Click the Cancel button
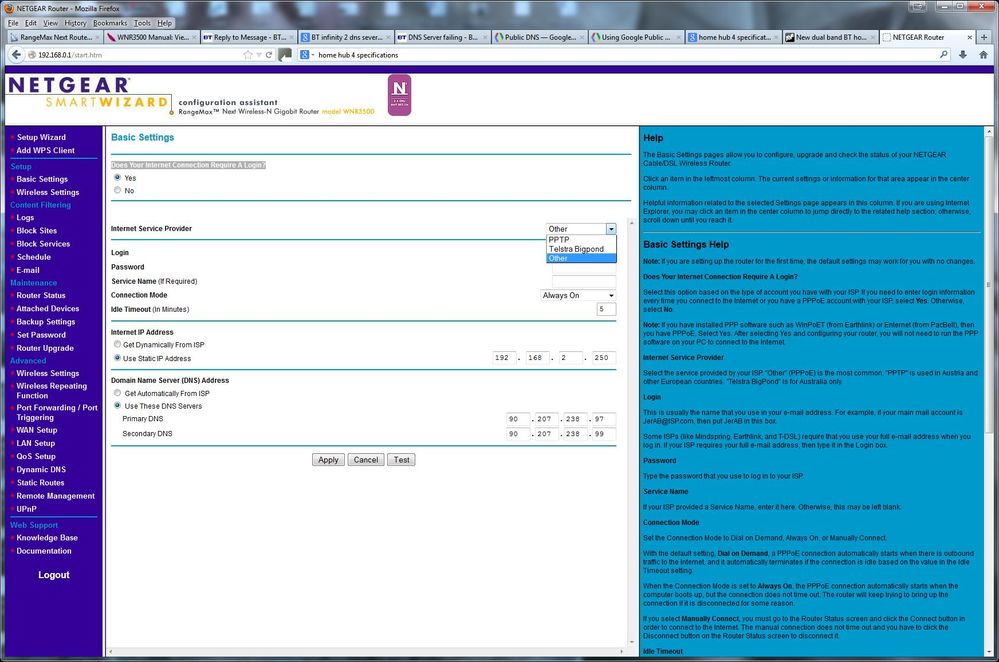Viewport: 999px width, 662px height. click(x=366, y=459)
